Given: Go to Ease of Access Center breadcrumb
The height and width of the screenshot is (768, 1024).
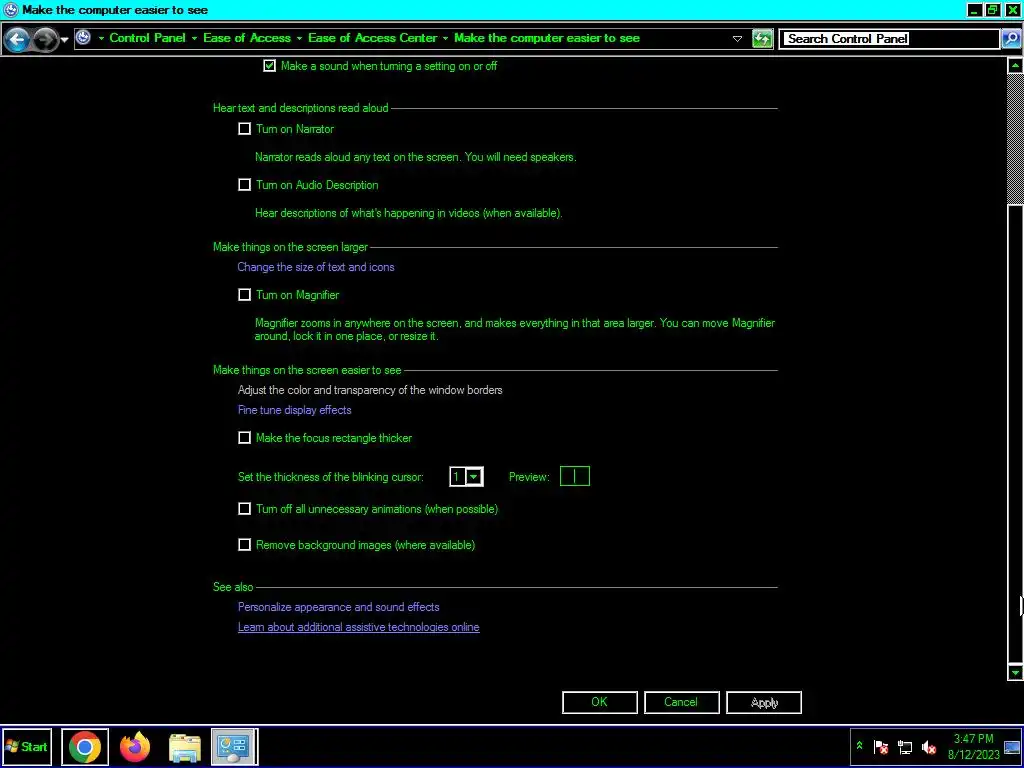Looking at the screenshot, I should tap(373, 38).
